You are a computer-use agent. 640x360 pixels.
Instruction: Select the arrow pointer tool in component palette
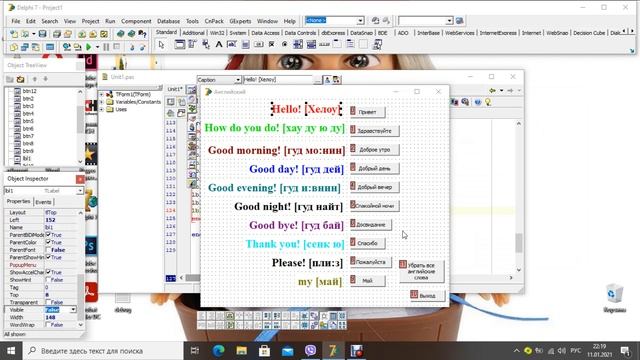[x=161, y=44]
